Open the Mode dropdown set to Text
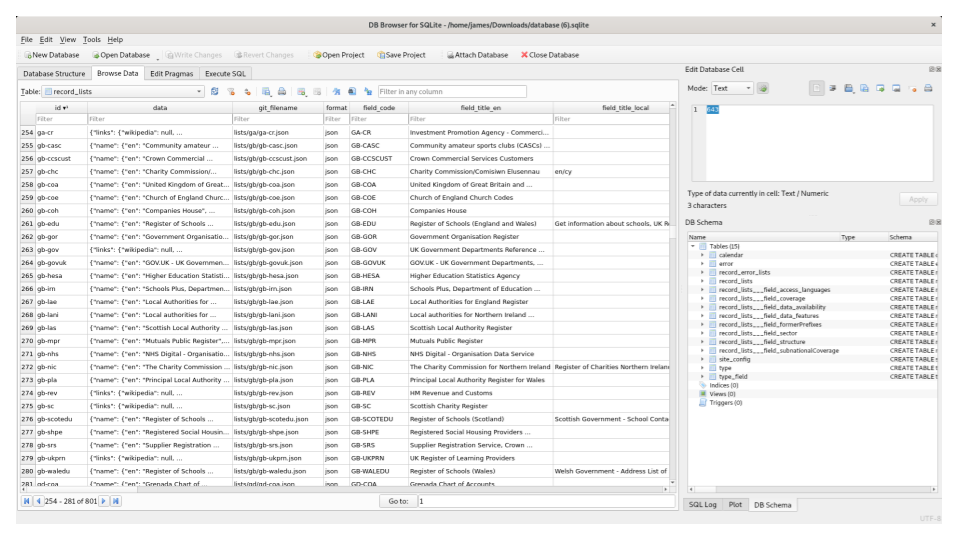 click(x=732, y=88)
